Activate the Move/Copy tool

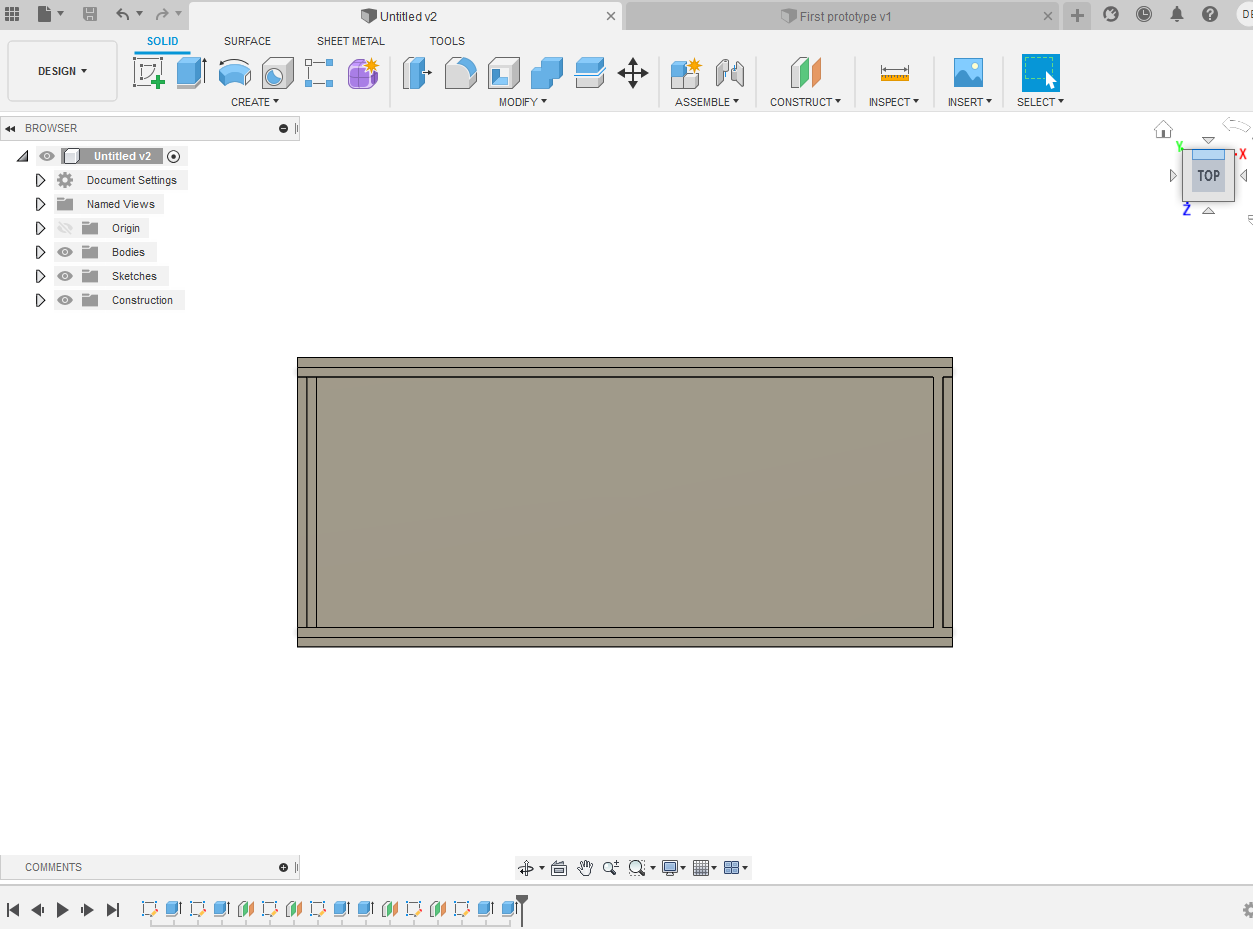pos(632,73)
